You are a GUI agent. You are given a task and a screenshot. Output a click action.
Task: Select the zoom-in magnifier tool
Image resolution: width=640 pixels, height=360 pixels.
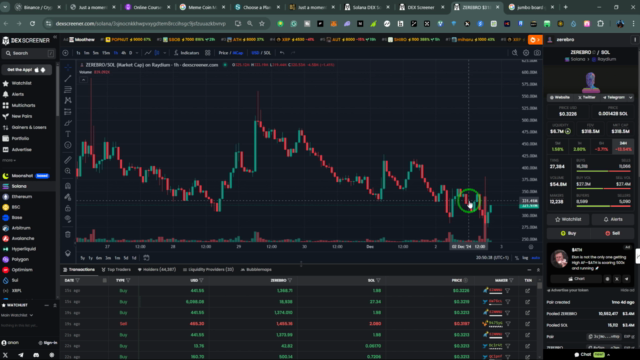68,171
